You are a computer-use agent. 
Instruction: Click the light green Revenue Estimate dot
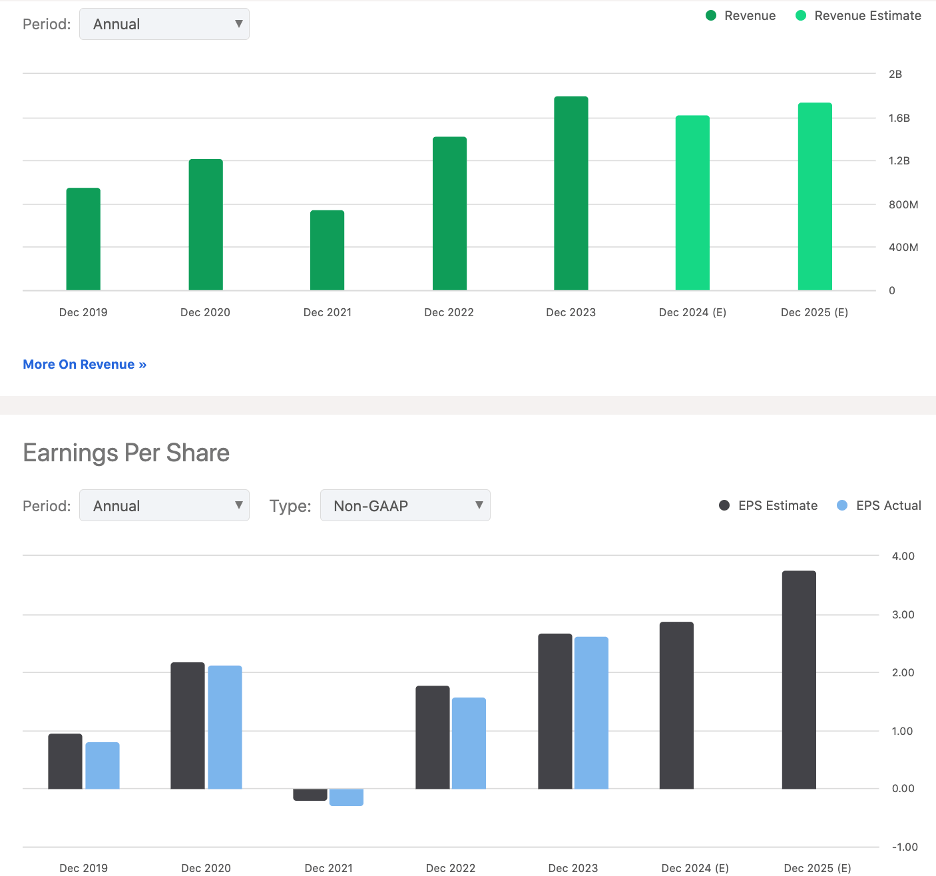click(x=800, y=15)
